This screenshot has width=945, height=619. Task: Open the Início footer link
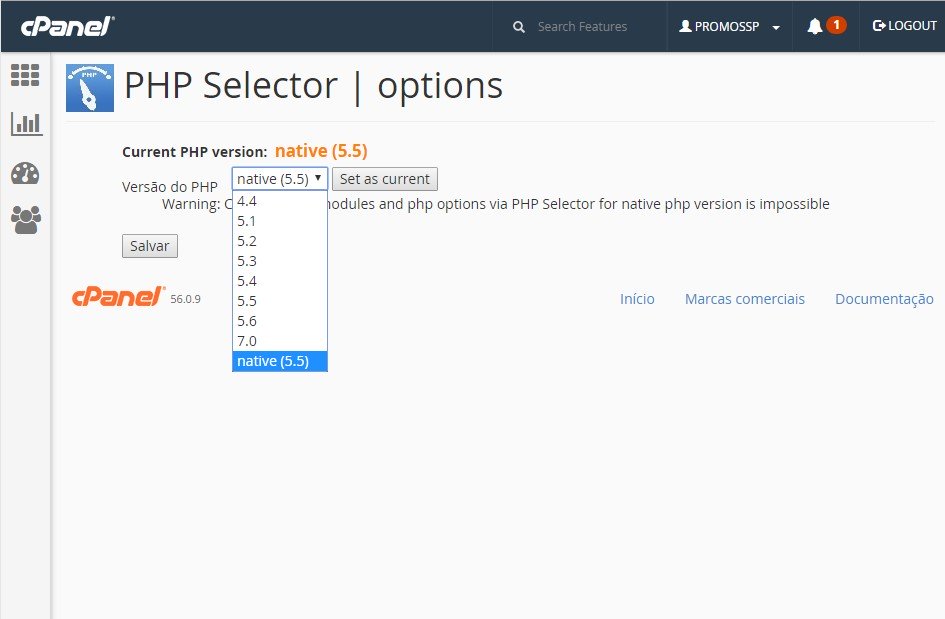637,299
